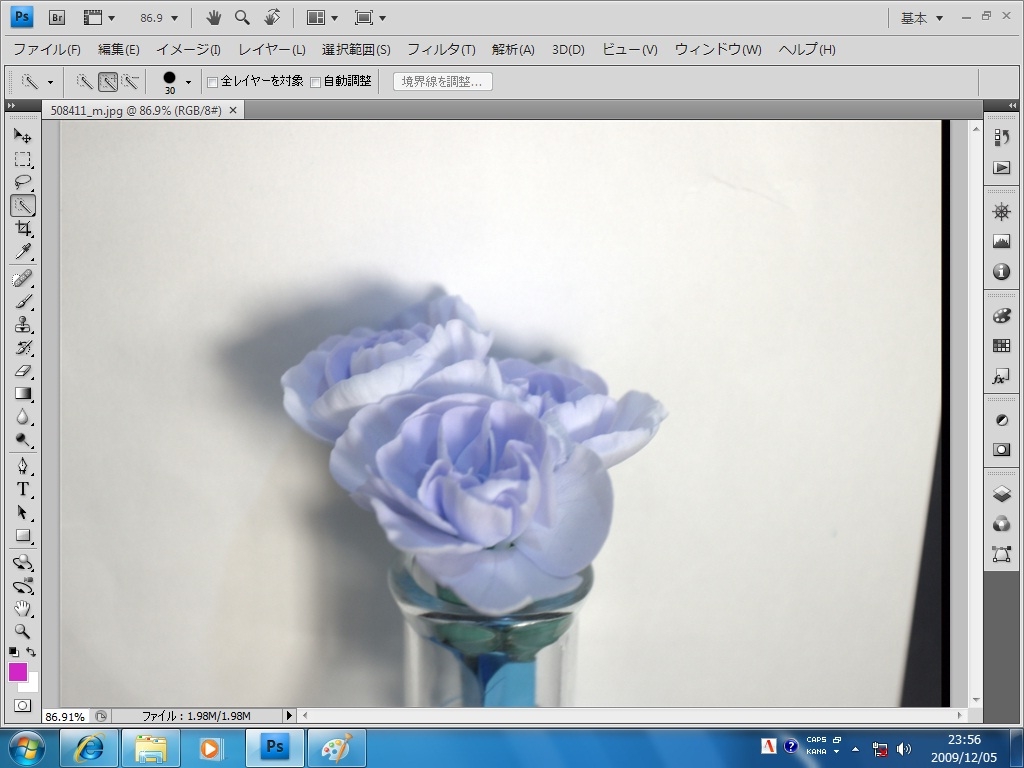This screenshot has width=1024, height=768.
Task: Open the イメージ(I) menu
Action: (188, 49)
